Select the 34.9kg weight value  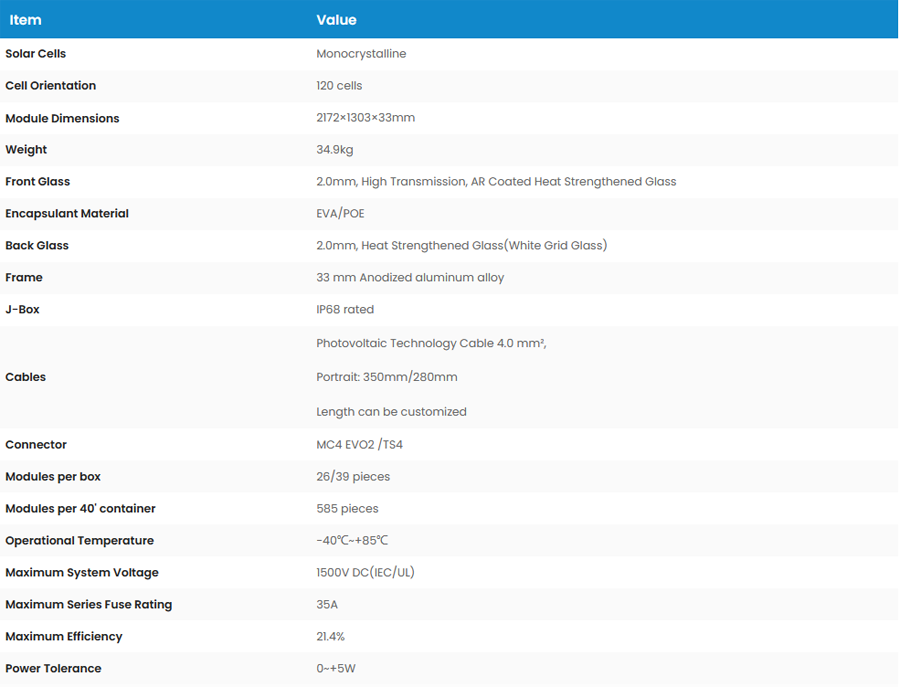[335, 150]
